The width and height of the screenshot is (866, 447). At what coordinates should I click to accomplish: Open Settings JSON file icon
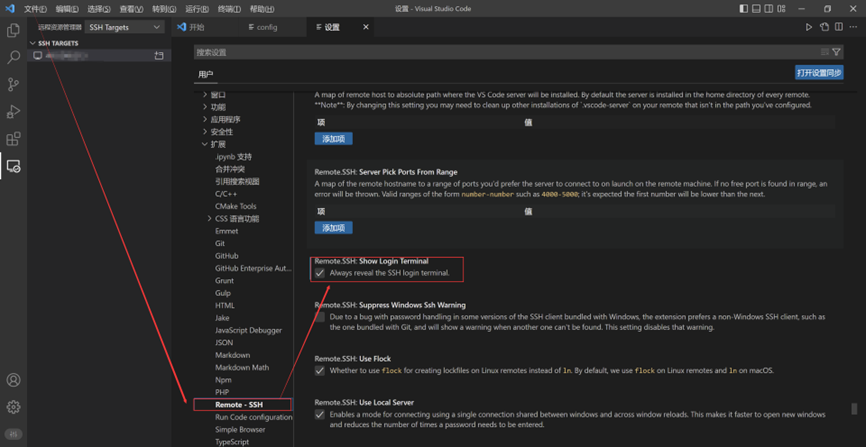824,27
